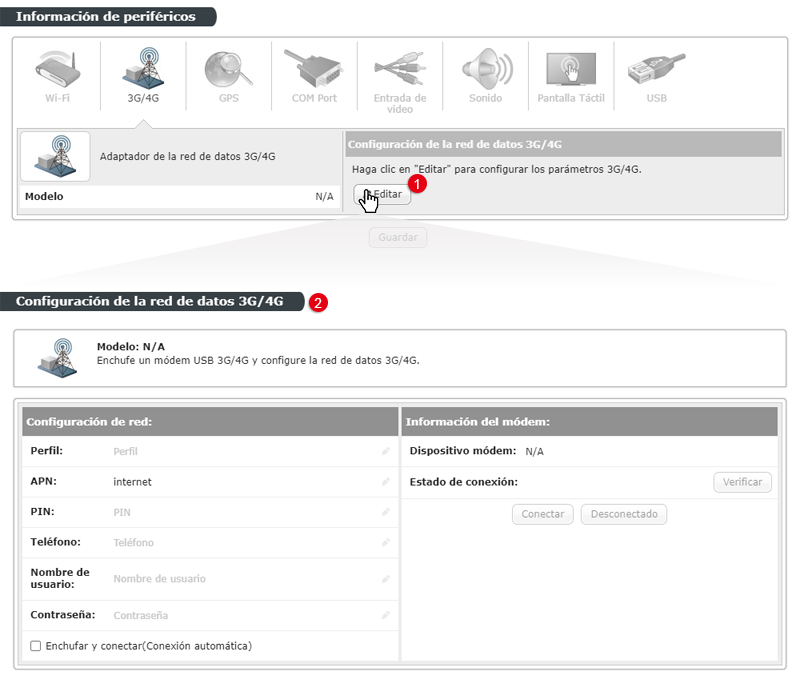Viewport: 800px width, 691px height.
Task: Click the pencil icon in APN row
Action: [386, 482]
